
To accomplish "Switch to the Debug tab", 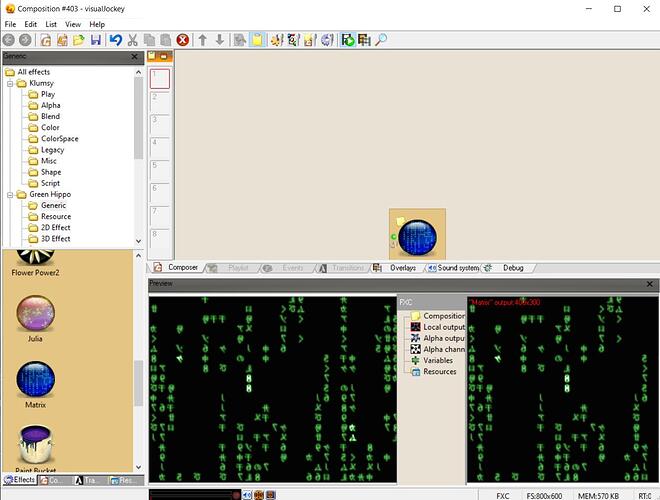I will click(x=507, y=268).
